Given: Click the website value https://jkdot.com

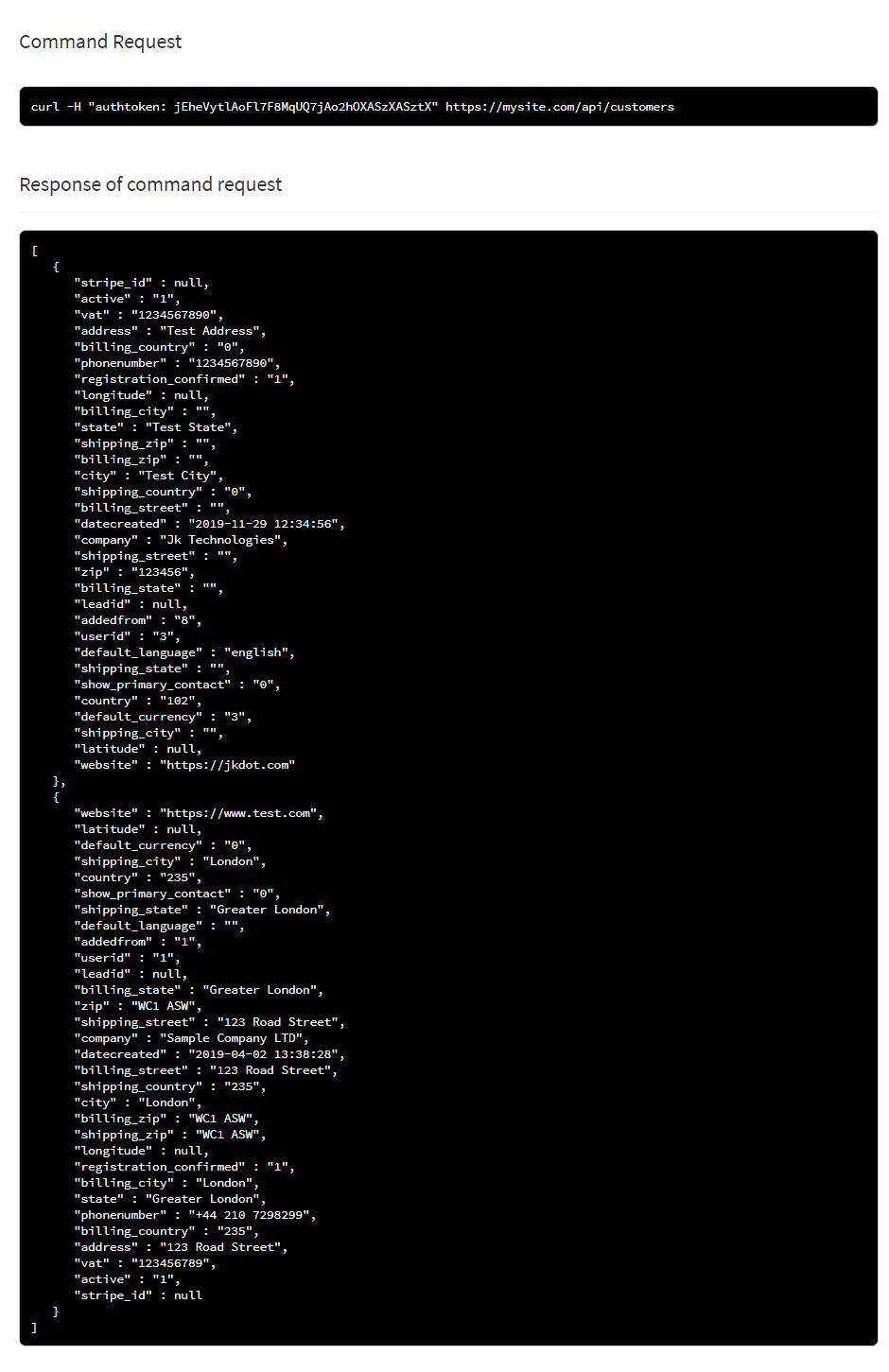Looking at the screenshot, I should tap(227, 765).
